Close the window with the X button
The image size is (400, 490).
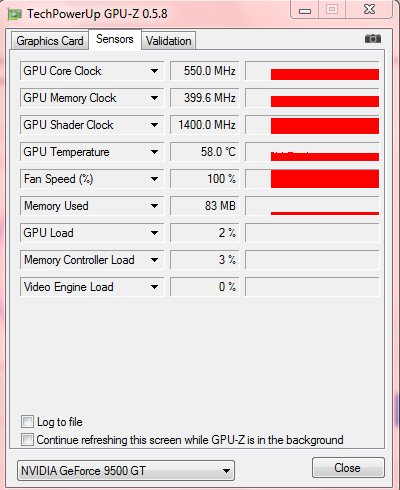(369, 9)
